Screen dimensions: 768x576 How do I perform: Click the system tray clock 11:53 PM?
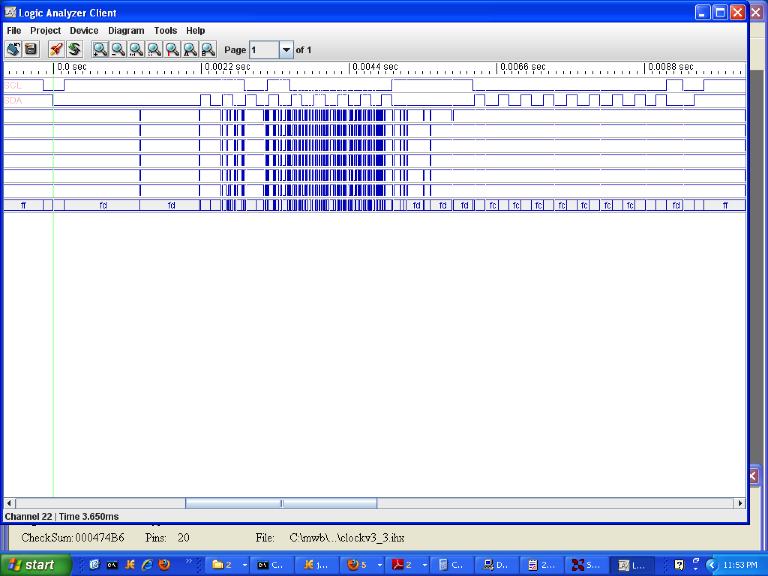coord(740,565)
